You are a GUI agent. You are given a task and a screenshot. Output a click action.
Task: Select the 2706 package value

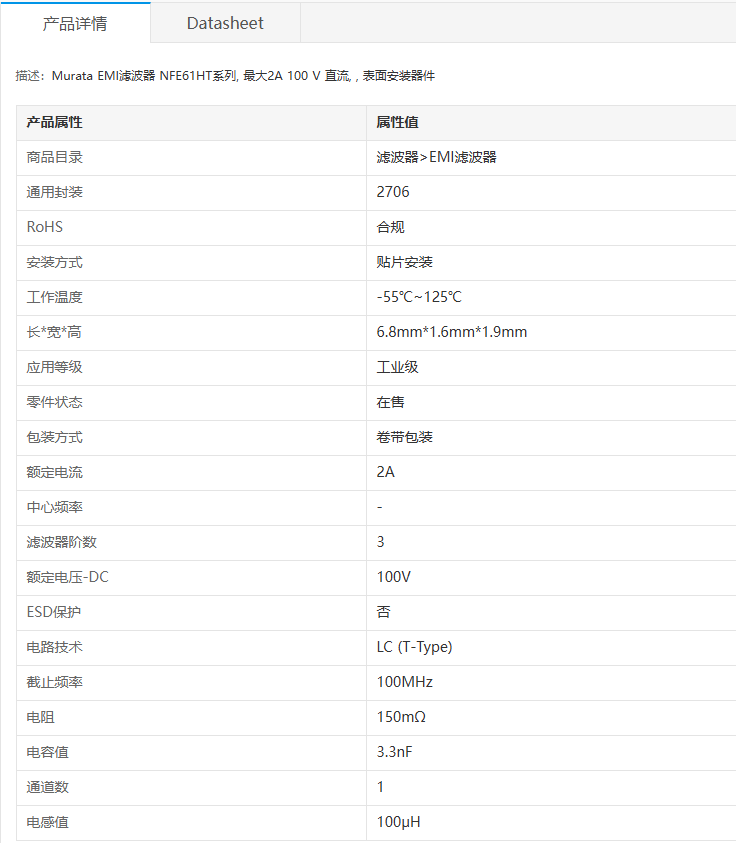pyautogui.click(x=392, y=192)
